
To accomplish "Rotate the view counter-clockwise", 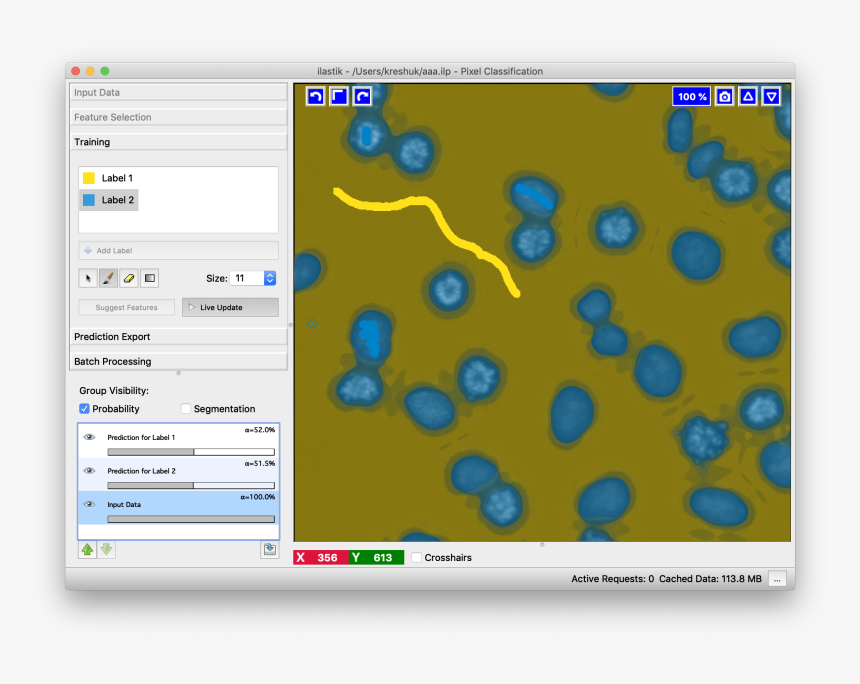I will coord(315,96).
